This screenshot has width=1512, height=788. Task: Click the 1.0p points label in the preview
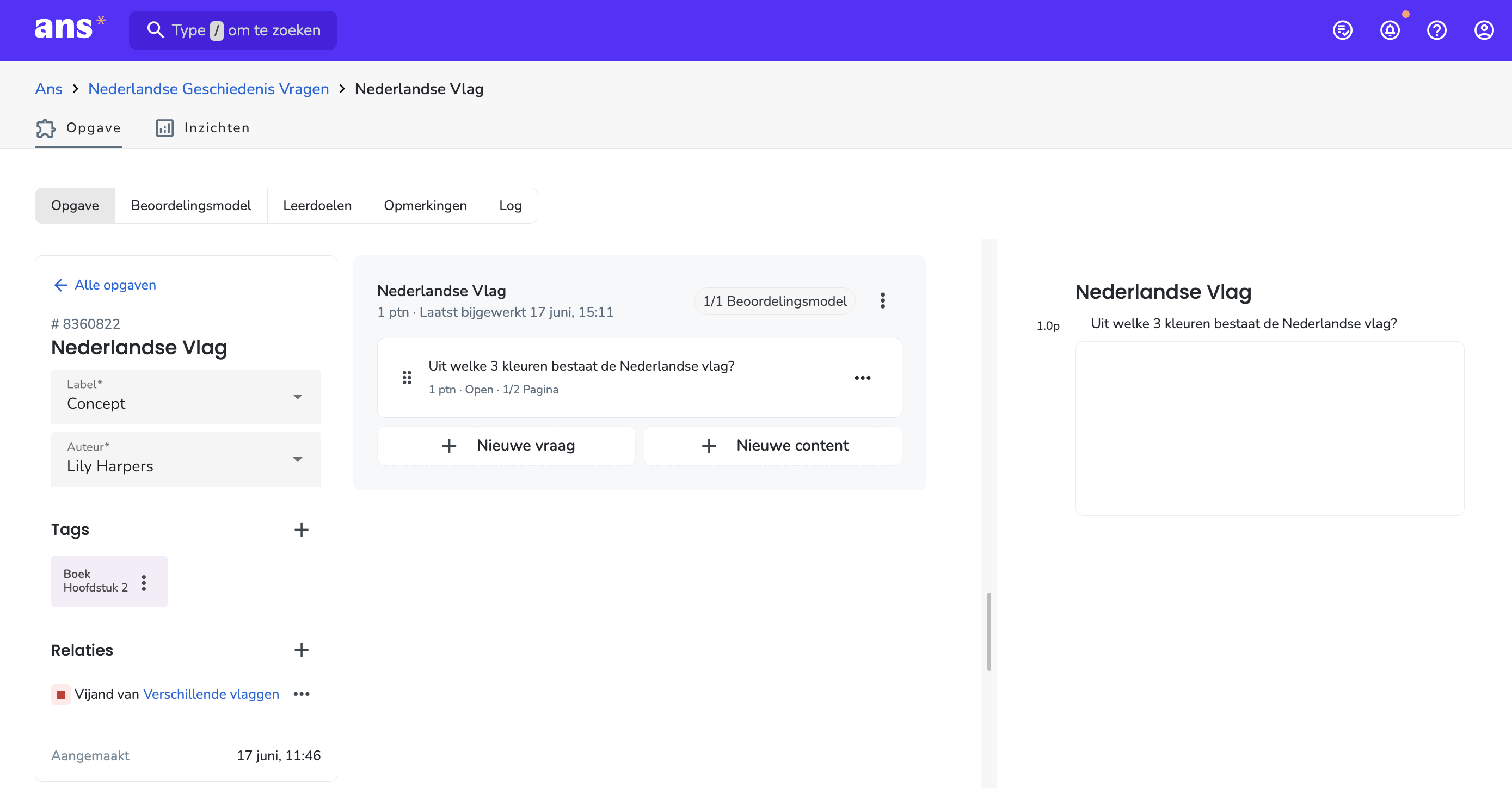coord(1048,325)
